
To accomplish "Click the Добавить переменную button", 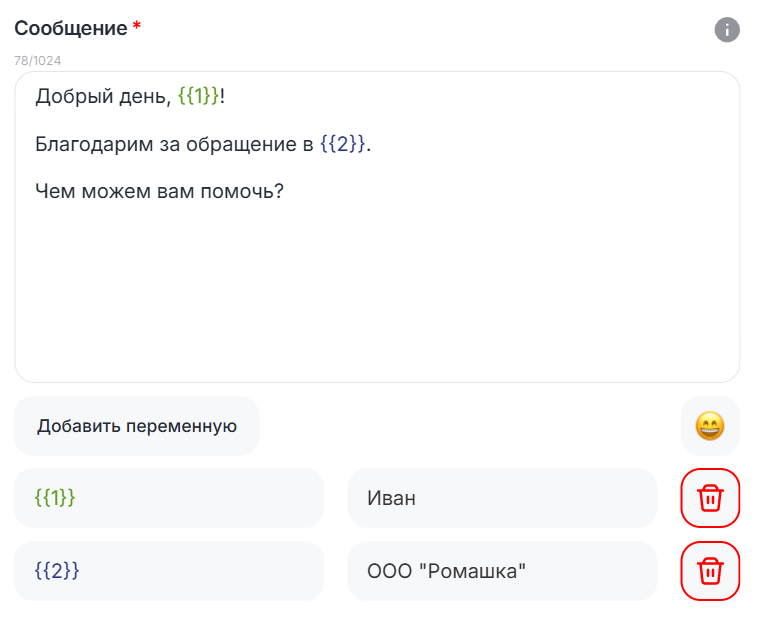I will (137, 426).
